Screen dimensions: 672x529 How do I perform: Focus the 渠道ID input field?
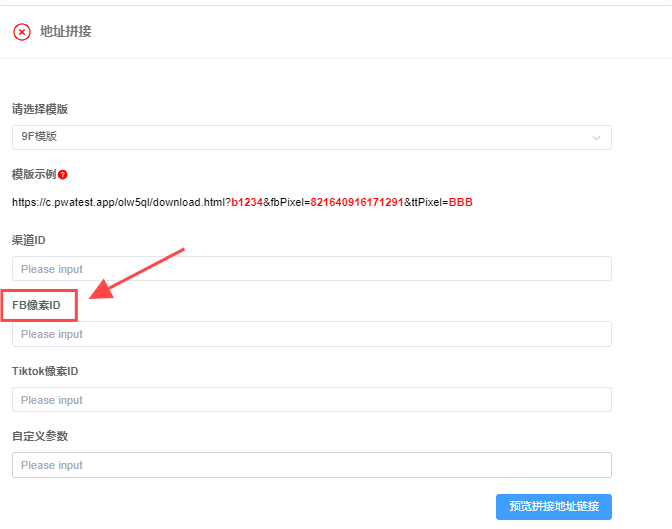311,269
